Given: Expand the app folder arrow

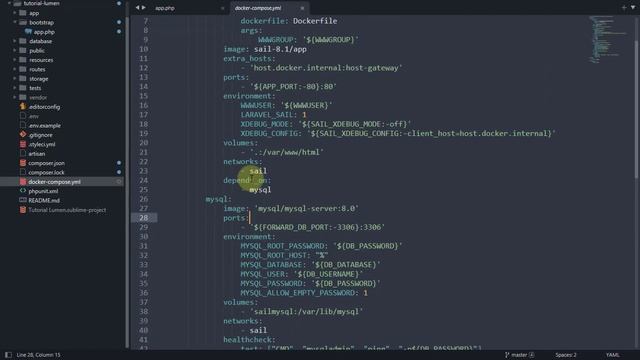Looking at the screenshot, I should [x=15, y=13].
